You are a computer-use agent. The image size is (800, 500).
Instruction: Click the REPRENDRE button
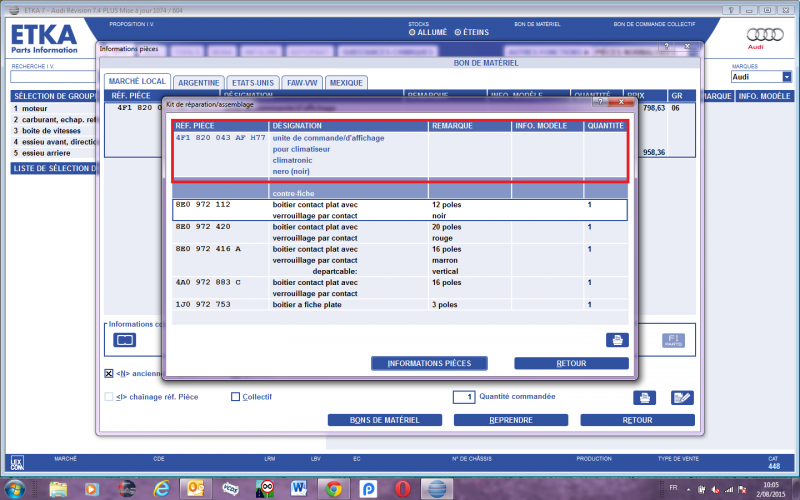coord(511,420)
